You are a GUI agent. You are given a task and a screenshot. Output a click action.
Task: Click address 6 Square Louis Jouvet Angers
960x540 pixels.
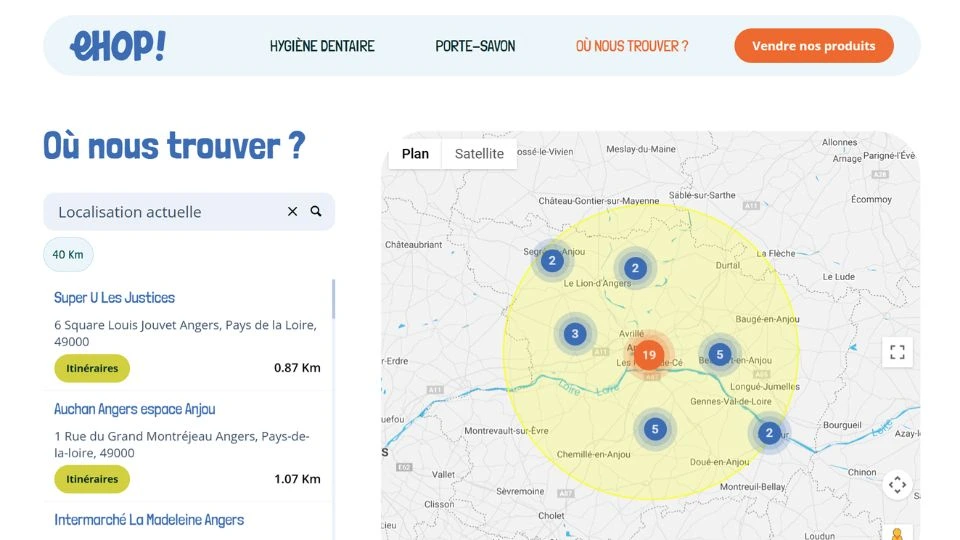click(185, 333)
